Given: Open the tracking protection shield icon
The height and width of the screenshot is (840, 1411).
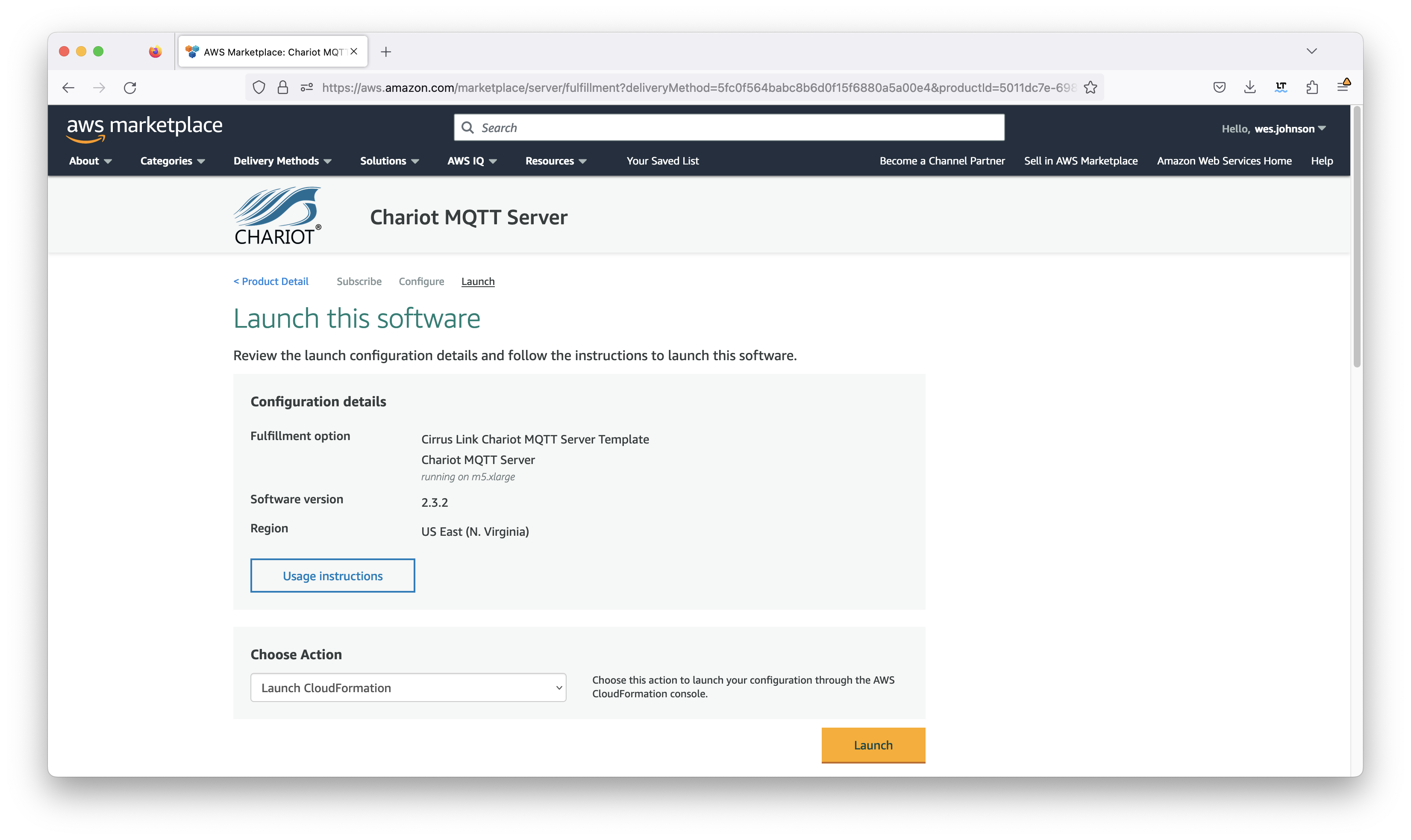Looking at the screenshot, I should (x=259, y=88).
